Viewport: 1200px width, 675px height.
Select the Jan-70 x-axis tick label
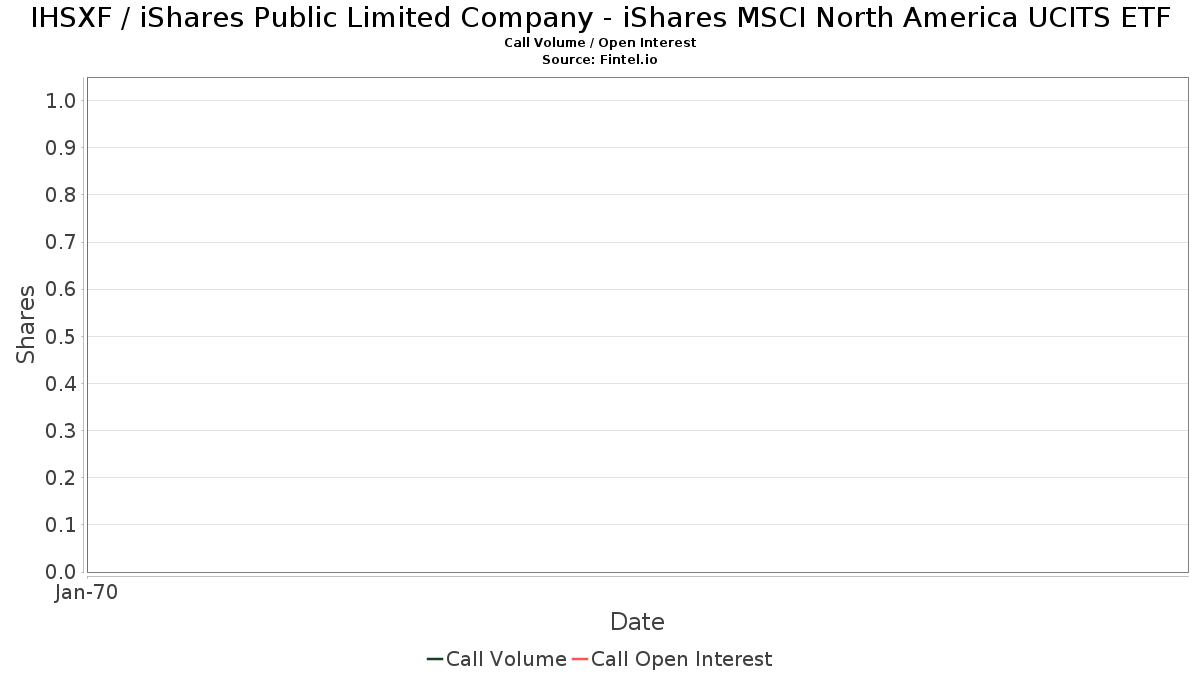(x=87, y=593)
